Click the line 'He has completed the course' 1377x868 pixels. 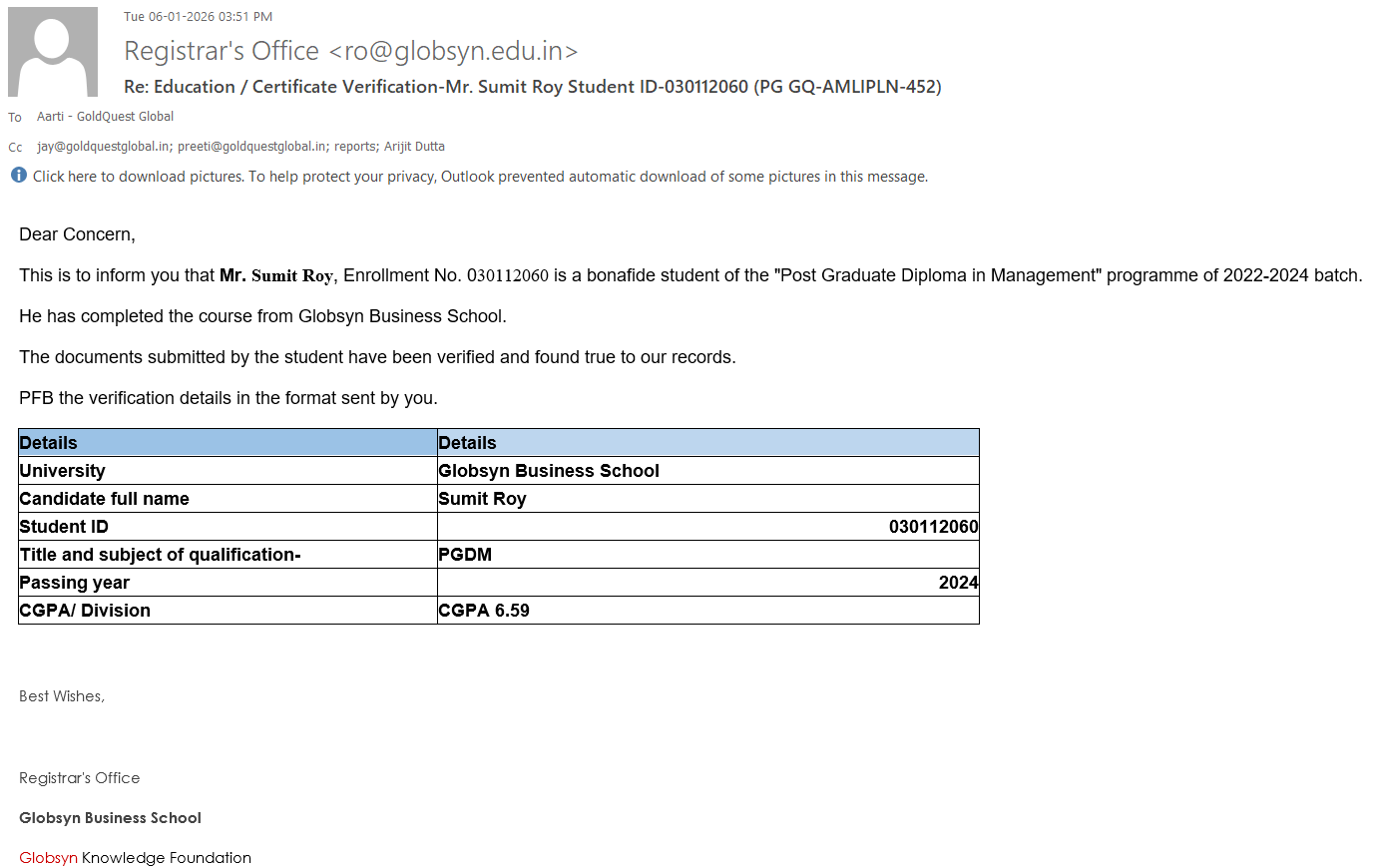tap(262, 316)
